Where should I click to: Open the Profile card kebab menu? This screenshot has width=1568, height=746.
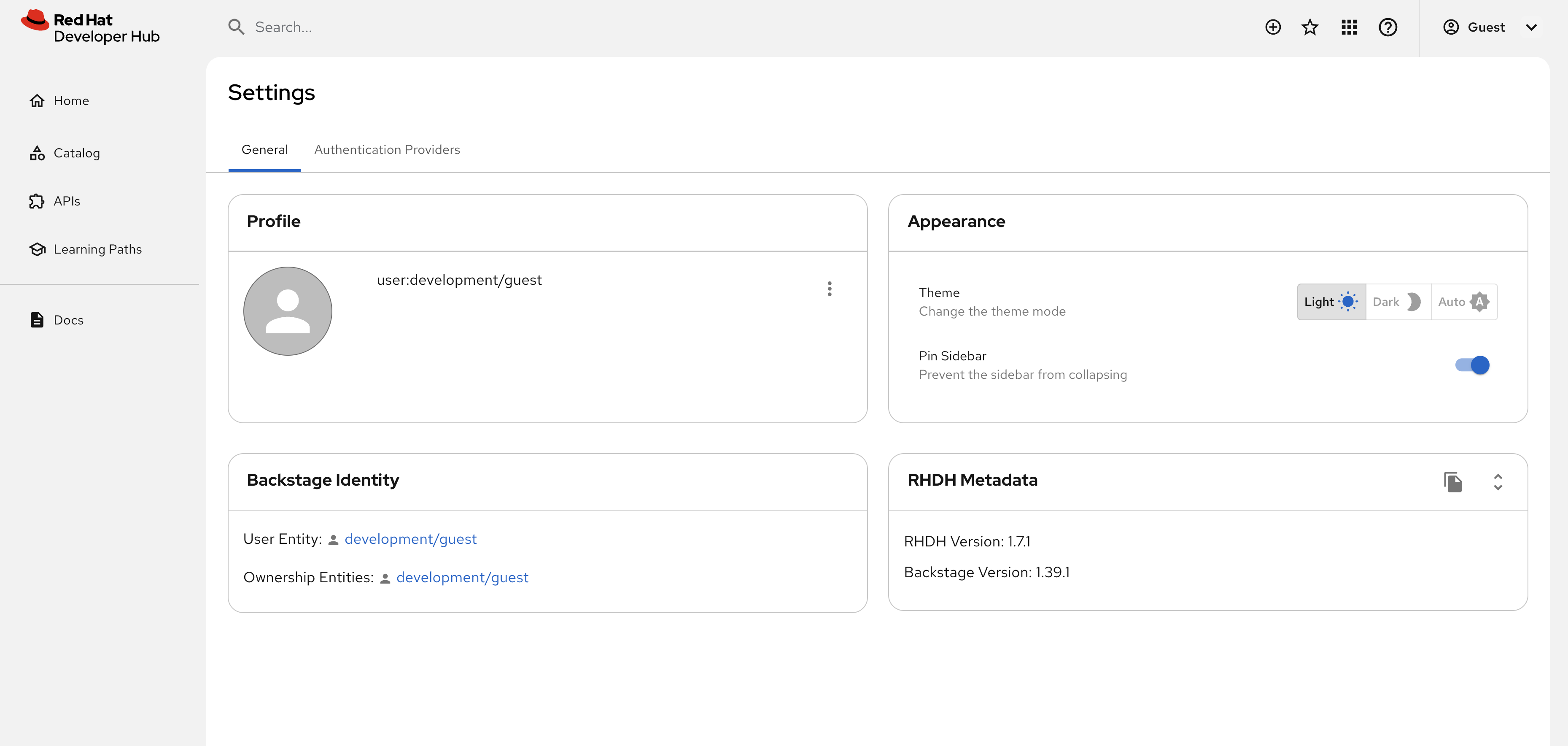click(x=830, y=289)
